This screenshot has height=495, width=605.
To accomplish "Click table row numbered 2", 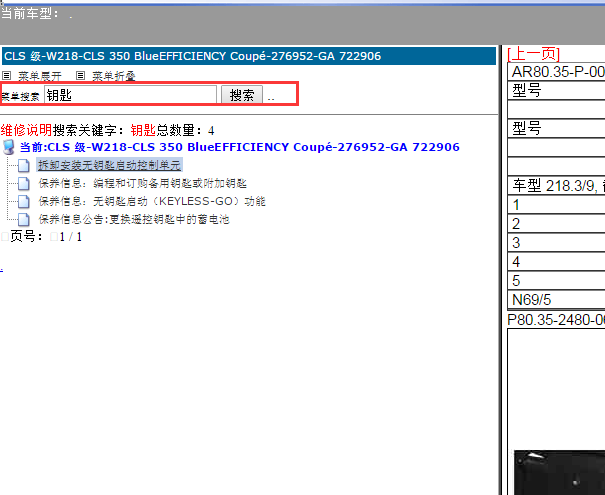I will click(x=556, y=224).
